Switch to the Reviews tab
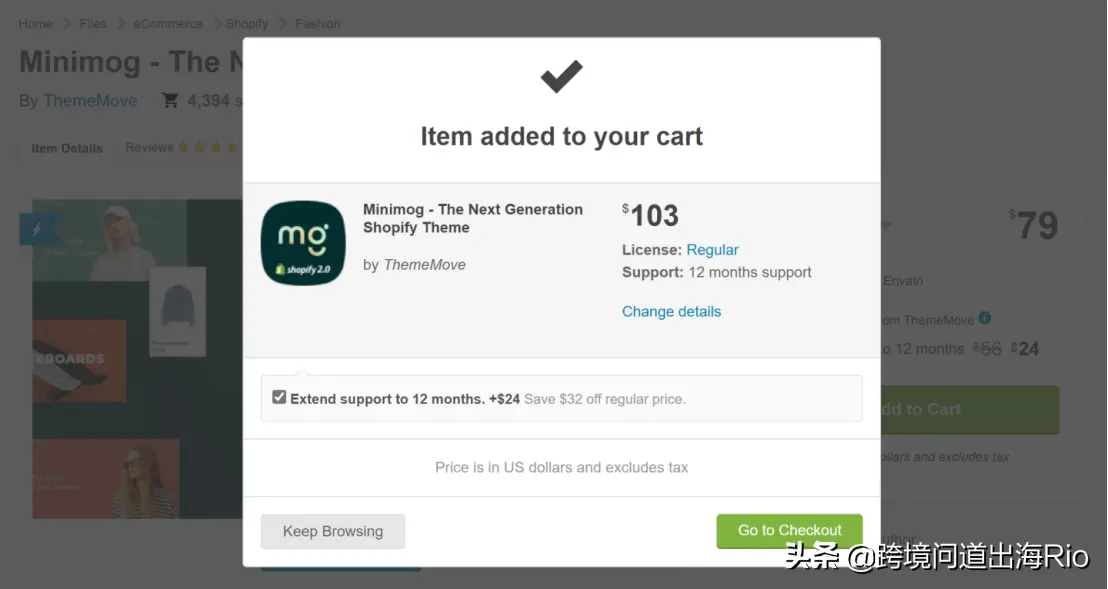Screen dimensions: 1108x589 coord(149,148)
